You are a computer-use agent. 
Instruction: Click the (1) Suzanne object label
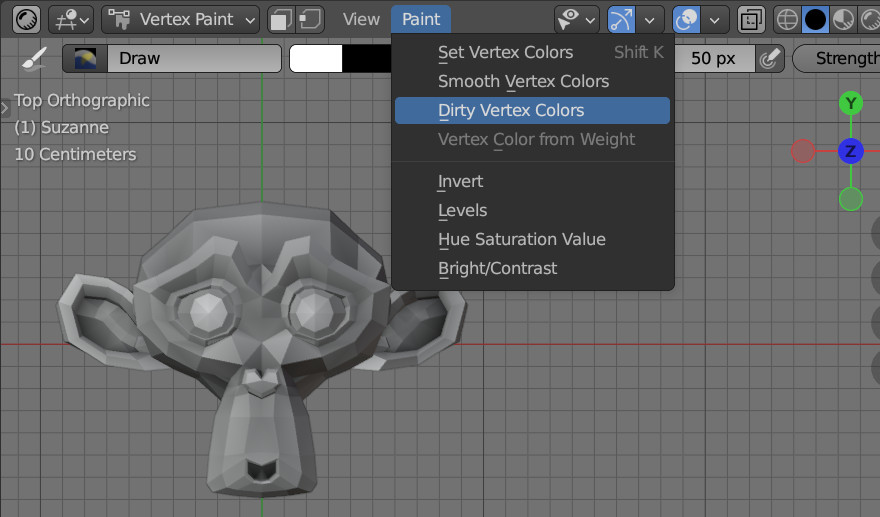62,127
